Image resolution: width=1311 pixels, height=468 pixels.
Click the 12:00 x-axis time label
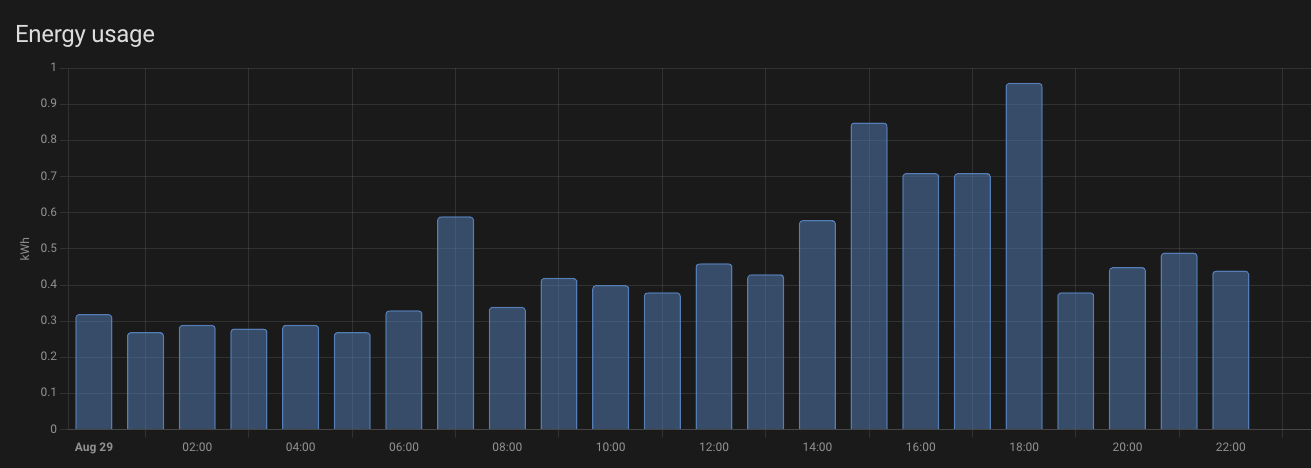[x=713, y=447]
